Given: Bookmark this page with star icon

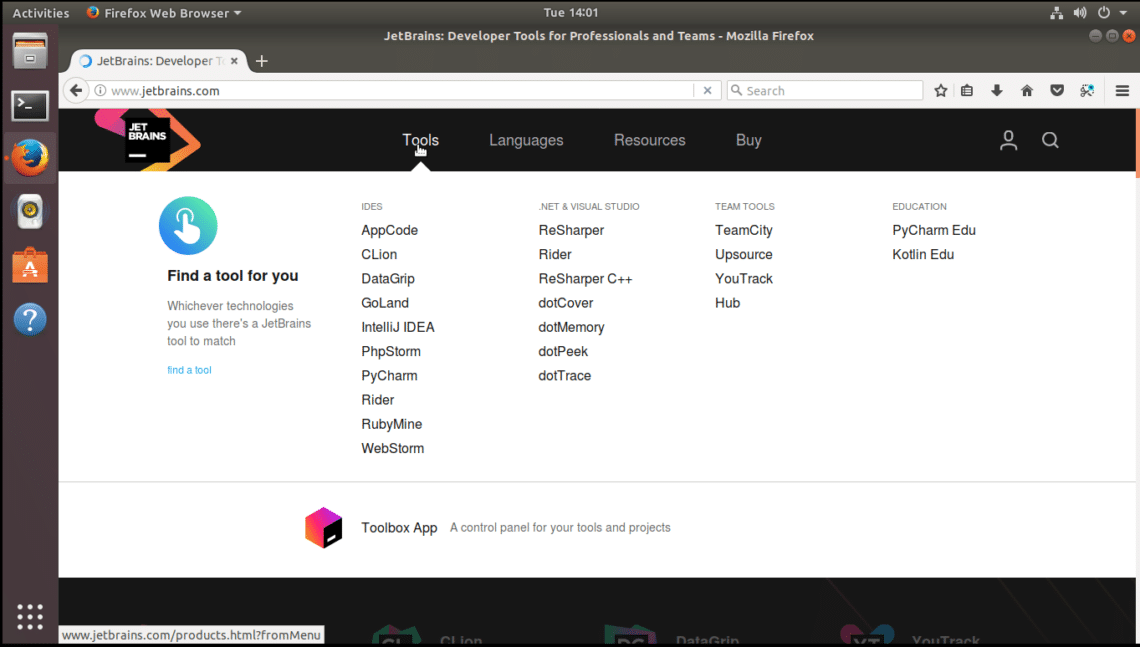Looking at the screenshot, I should (941, 90).
